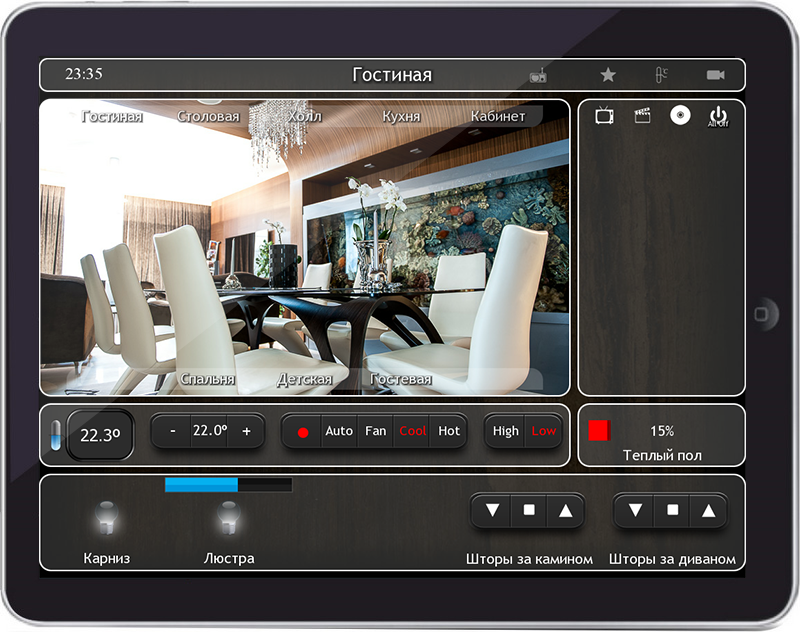Open the radio icon in top bar
The width and height of the screenshot is (800, 632).
537,75
